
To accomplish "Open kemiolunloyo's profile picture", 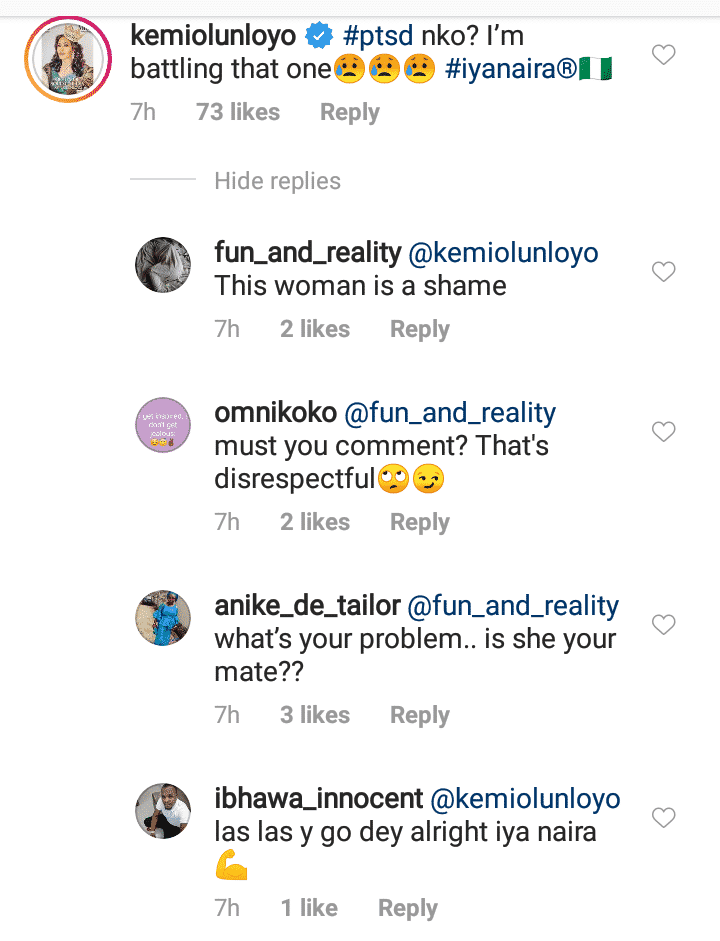I will 68,58.
